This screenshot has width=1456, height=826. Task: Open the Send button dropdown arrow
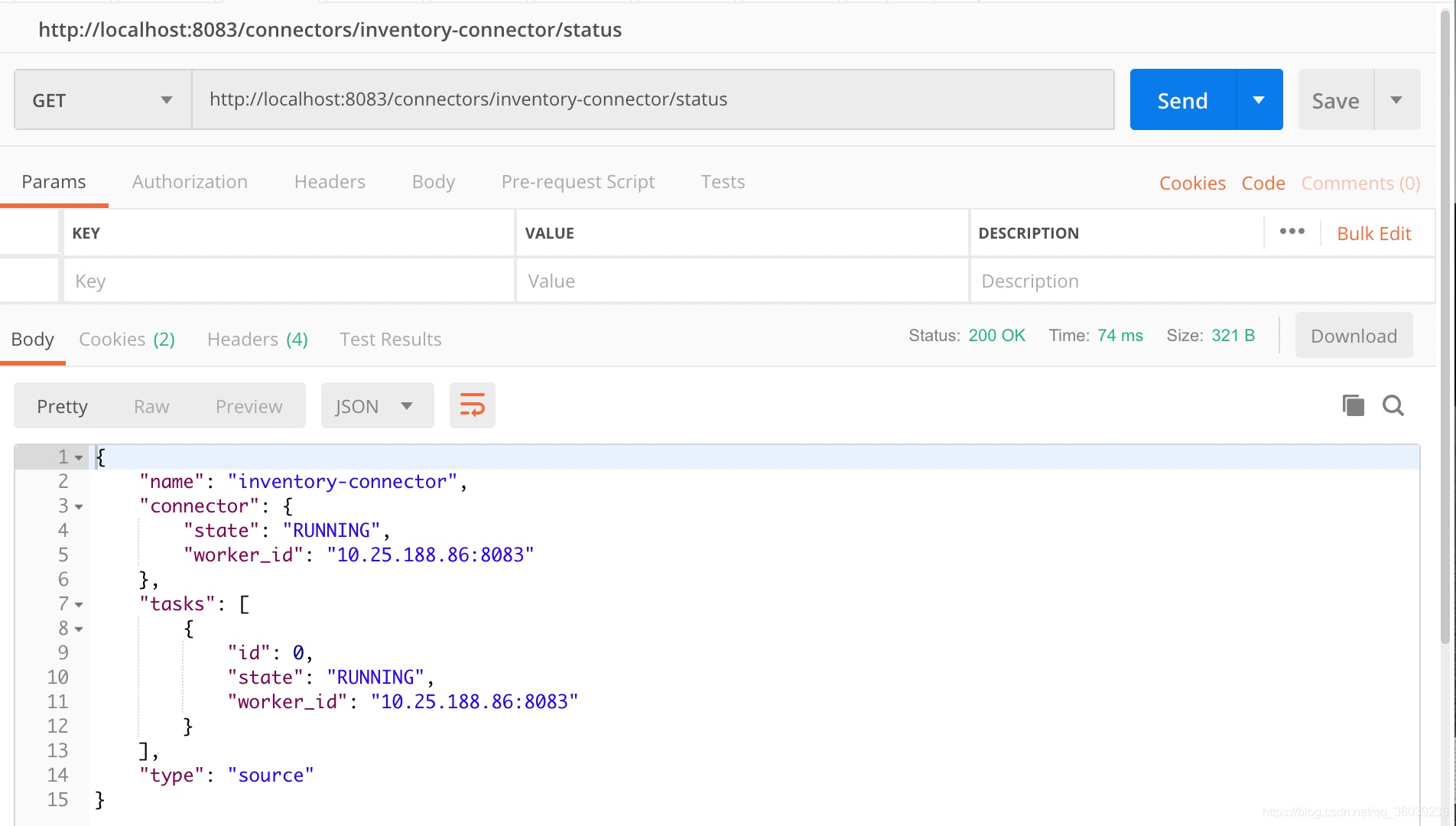(x=1259, y=100)
